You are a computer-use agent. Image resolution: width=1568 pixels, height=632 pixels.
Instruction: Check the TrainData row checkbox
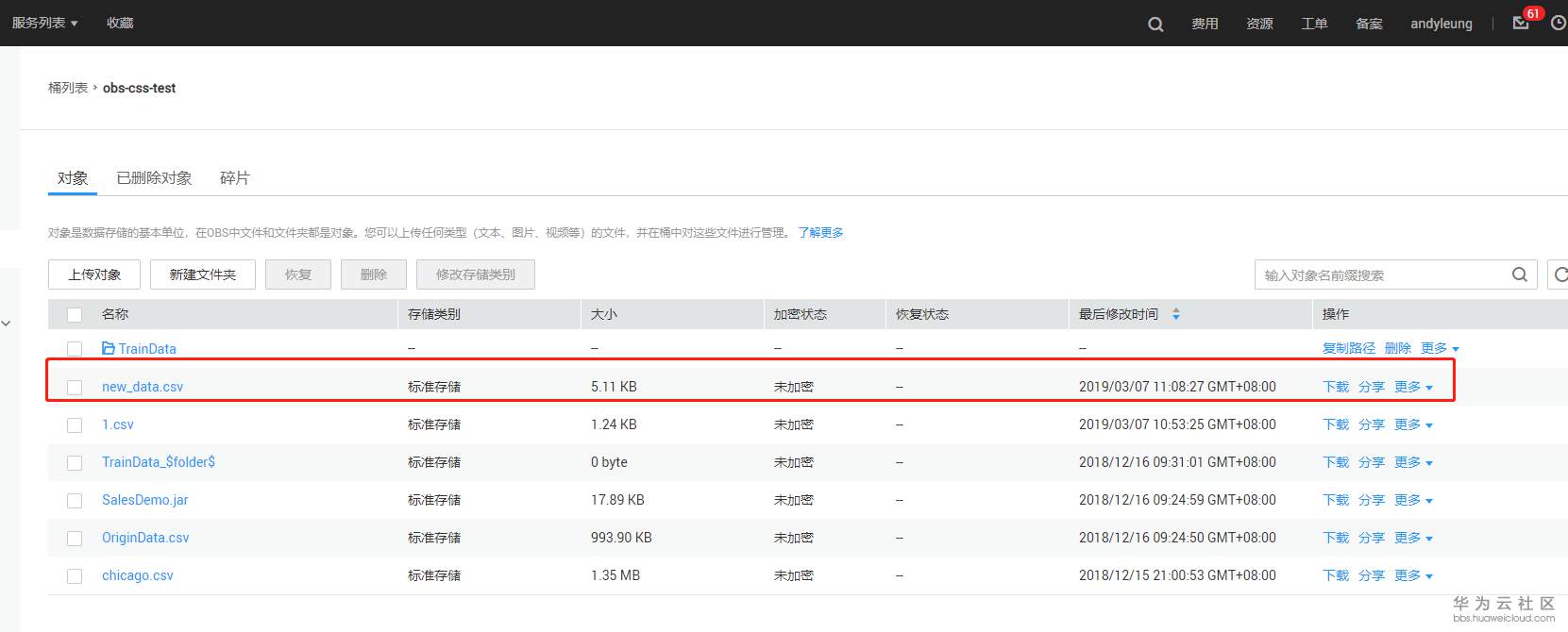[75, 349]
